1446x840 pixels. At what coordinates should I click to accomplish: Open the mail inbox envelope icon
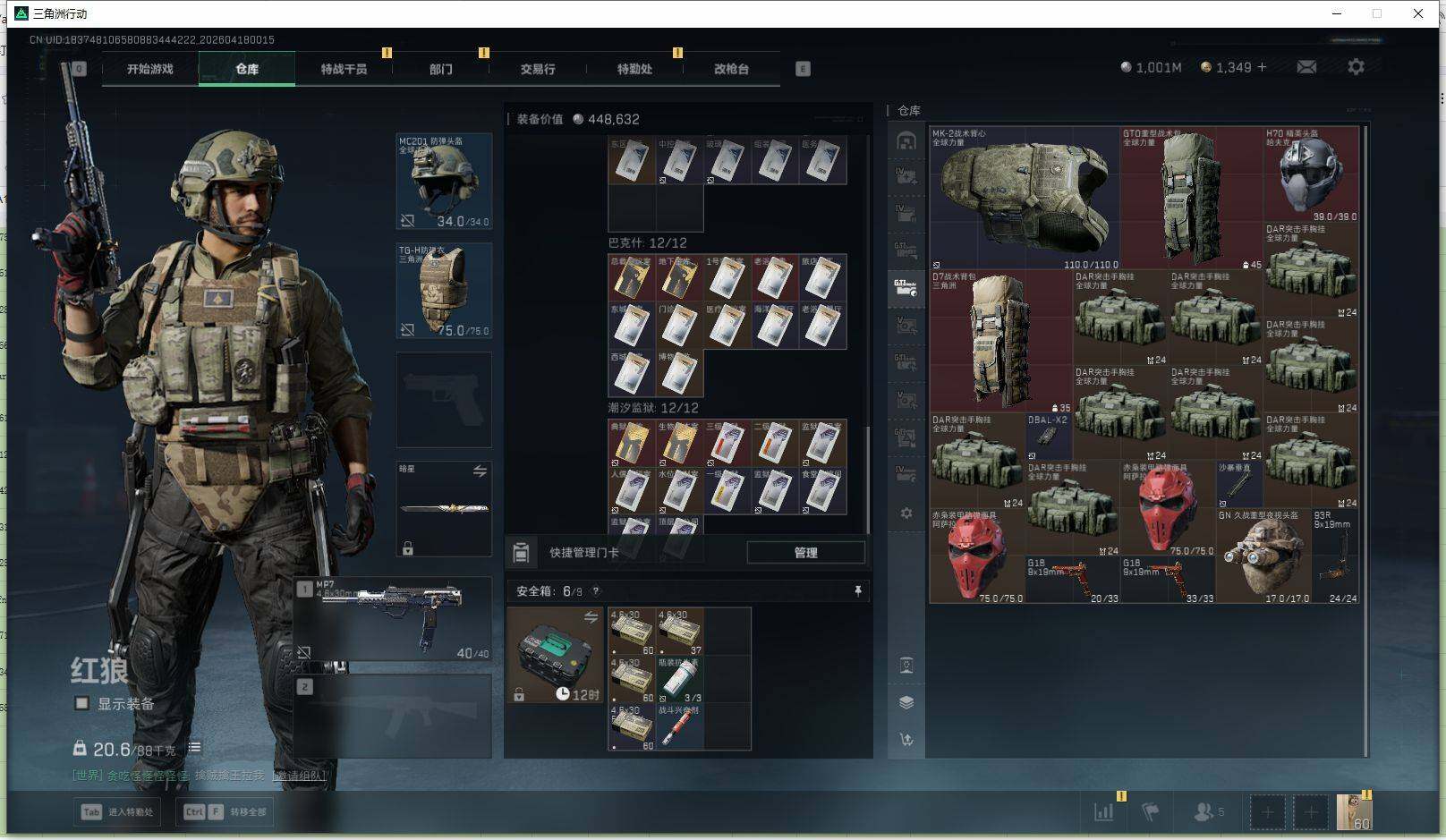[1306, 67]
